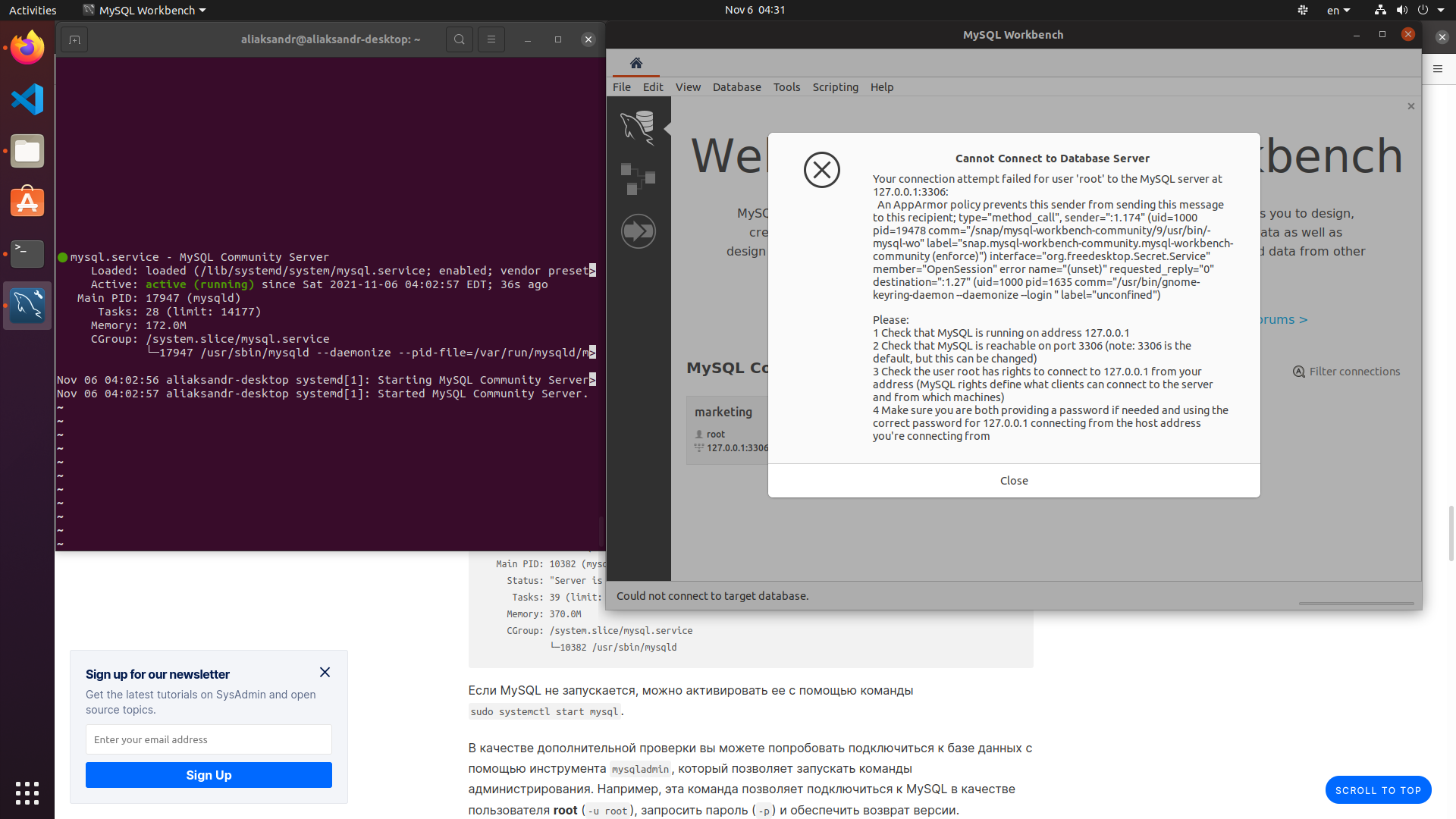Screen dimensions: 1456x819
Task: Open Ubuntu Software from the dock
Action: [27, 202]
